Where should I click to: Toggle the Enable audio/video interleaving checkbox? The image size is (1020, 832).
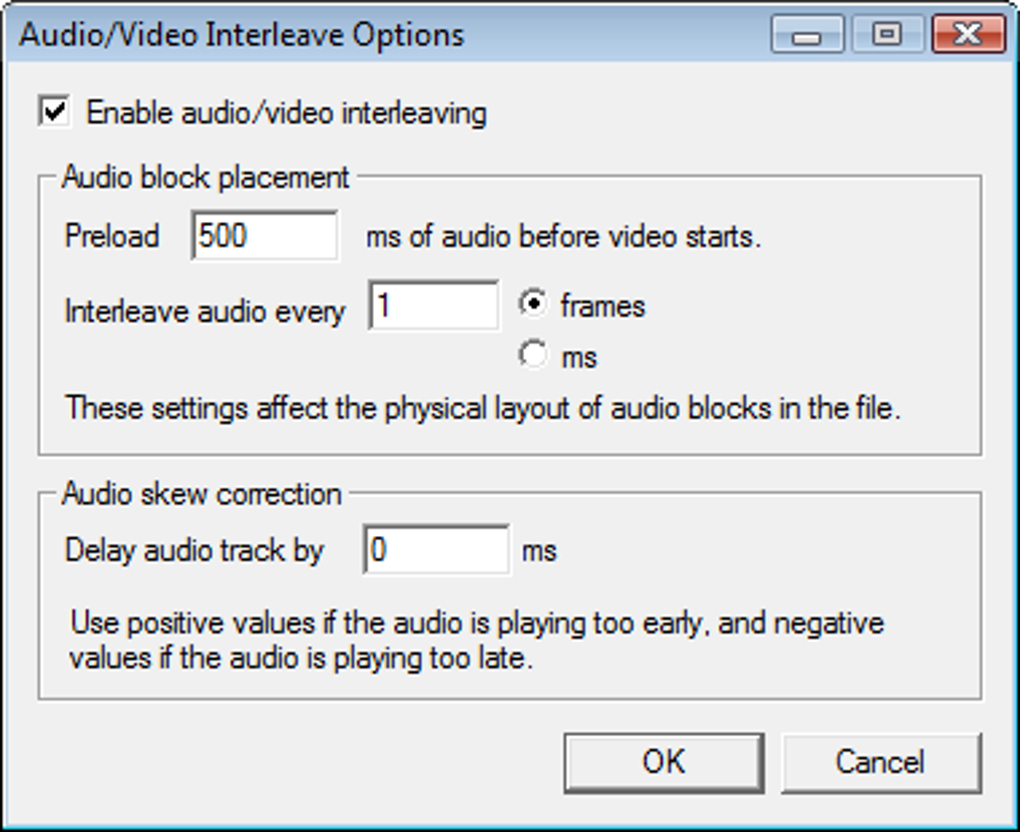tap(55, 111)
